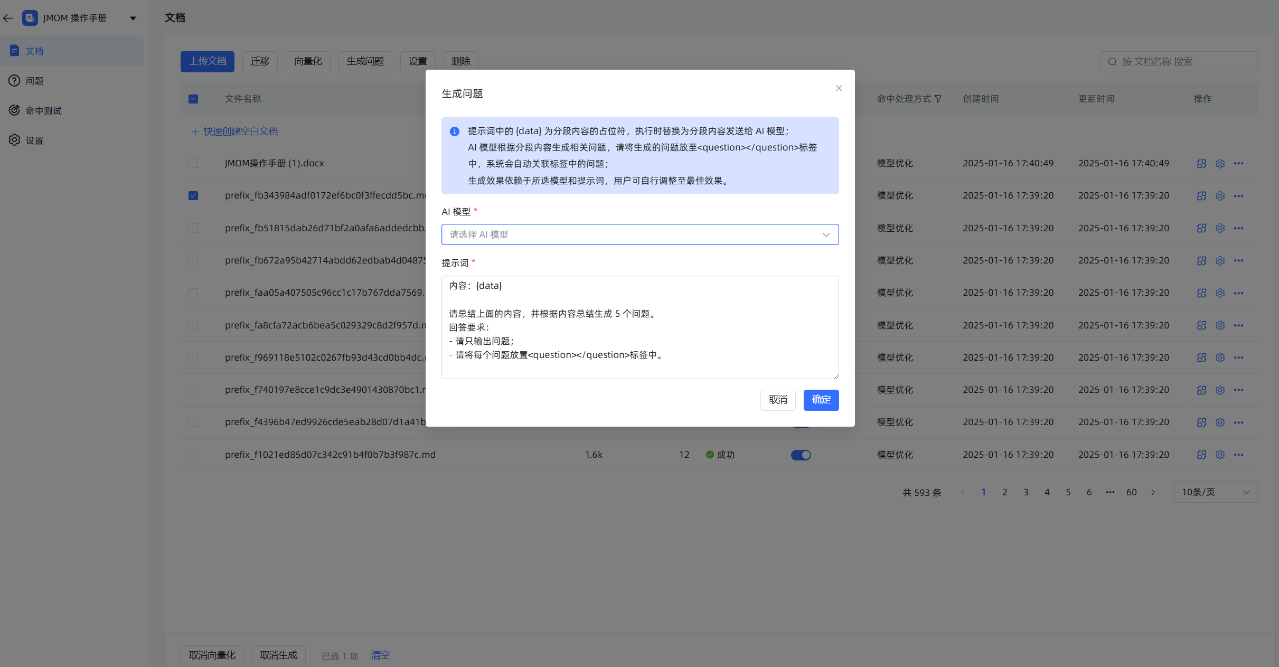Click the 清空 link in bottom bar
The height and width of the screenshot is (667, 1279).
tap(380, 655)
